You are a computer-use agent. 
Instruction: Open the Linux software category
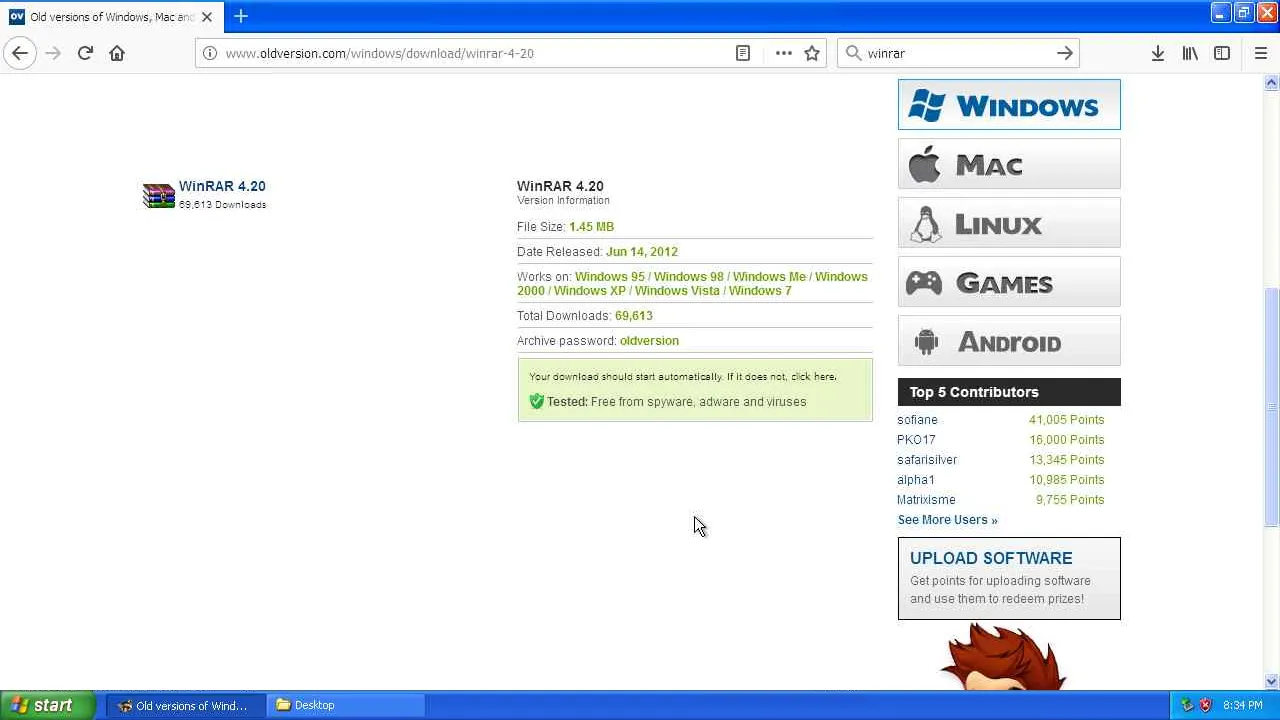coord(1009,223)
